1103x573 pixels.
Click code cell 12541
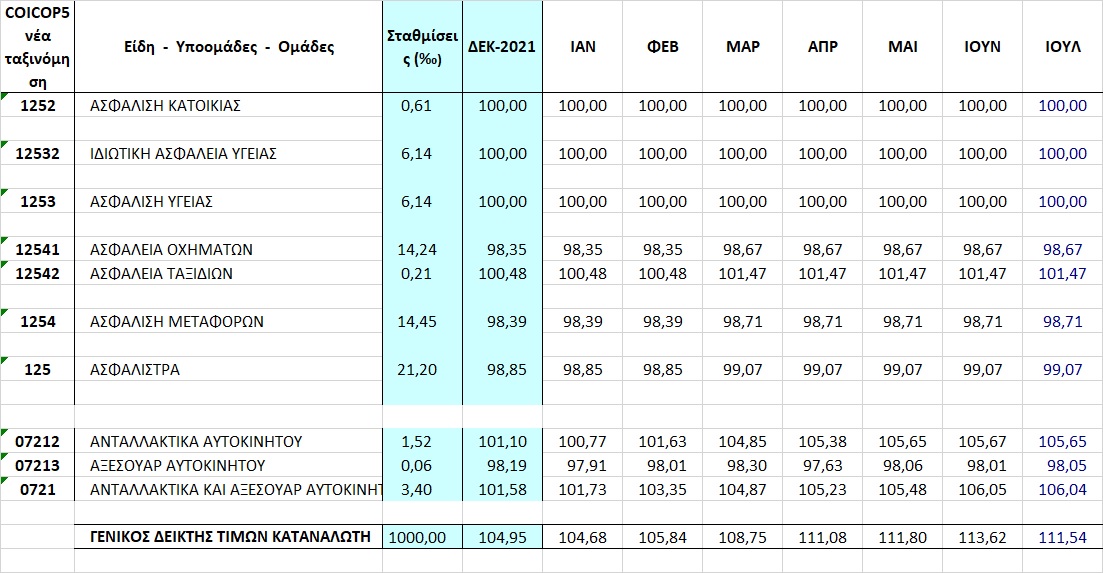37,249
